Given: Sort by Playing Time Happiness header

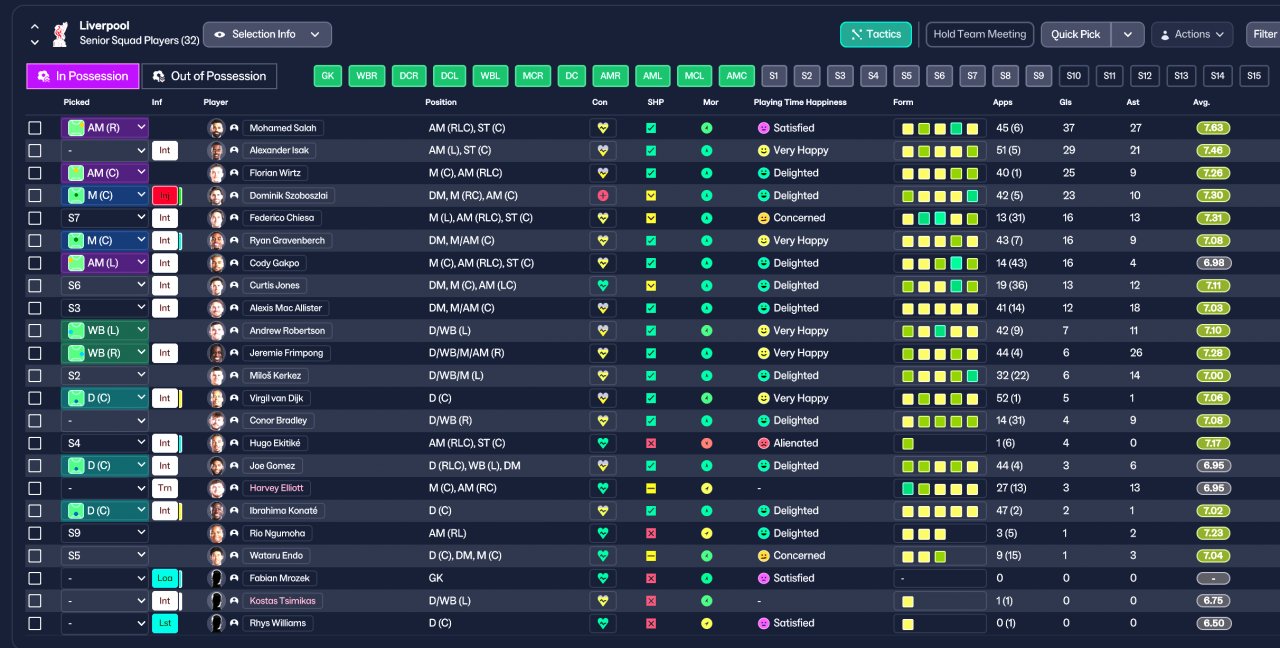Looking at the screenshot, I should click(x=800, y=102).
